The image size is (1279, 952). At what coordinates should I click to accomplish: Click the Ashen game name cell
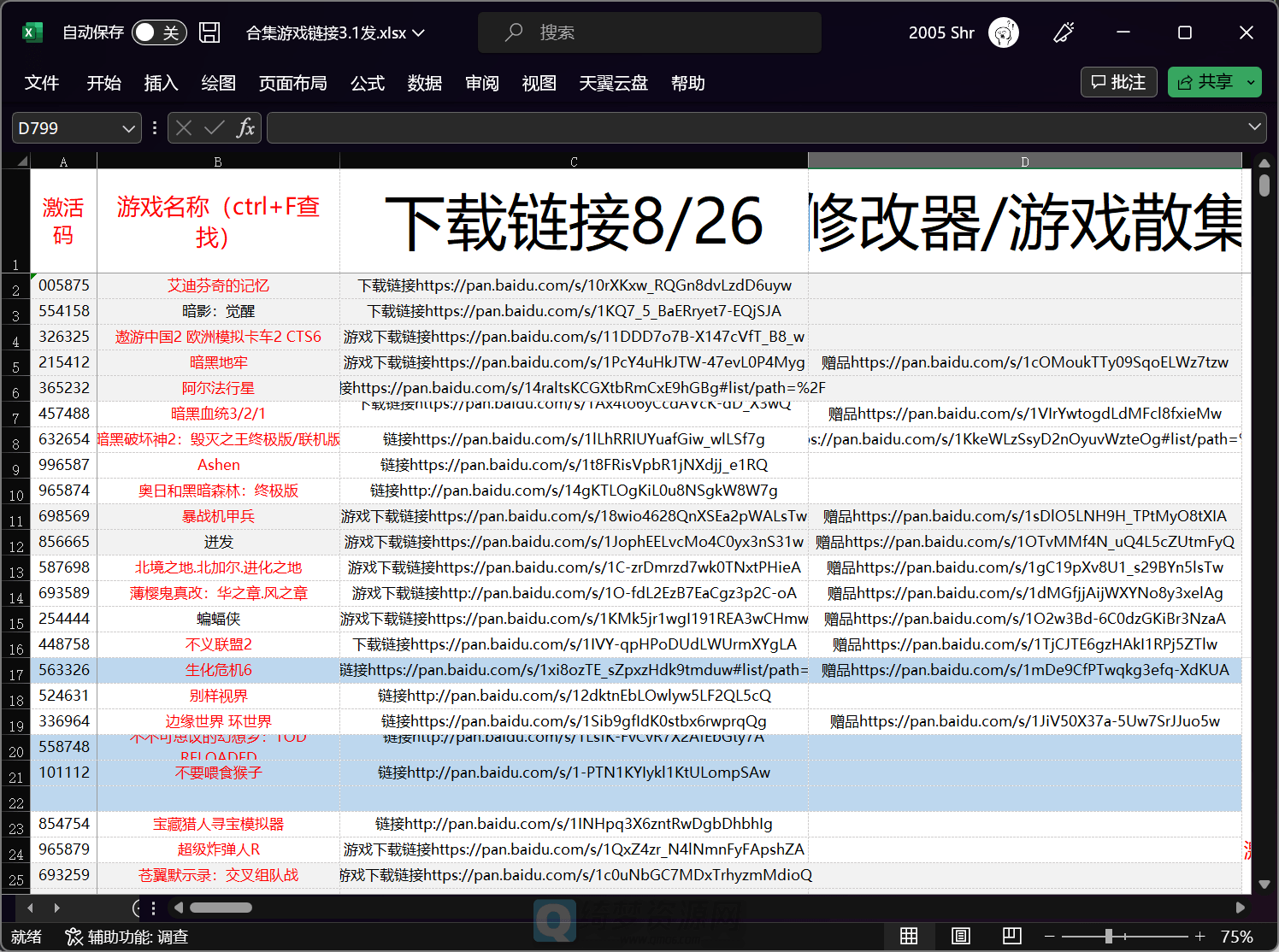click(218, 465)
